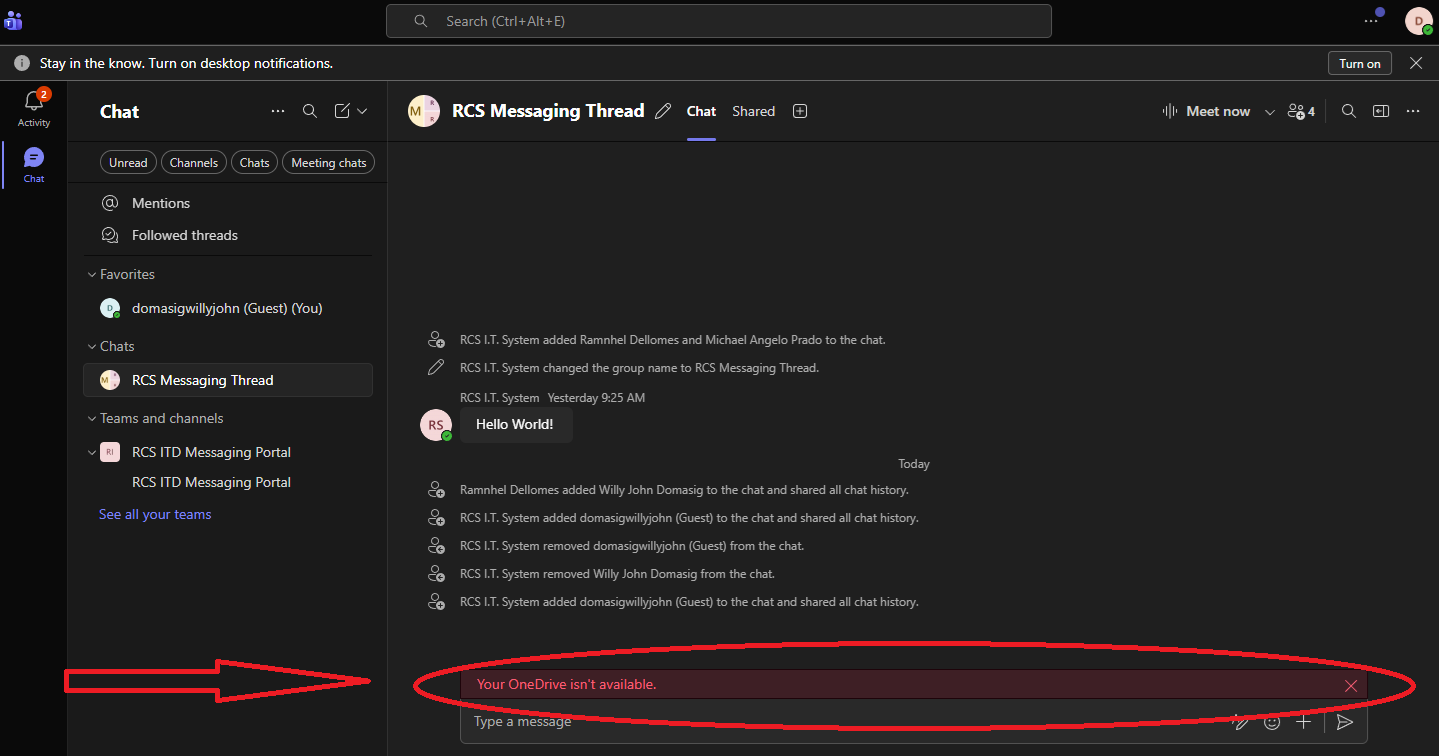This screenshot has width=1439, height=756.
Task: Open domasigwillyjohn (Guest) (You) chat
Action: [x=228, y=308]
